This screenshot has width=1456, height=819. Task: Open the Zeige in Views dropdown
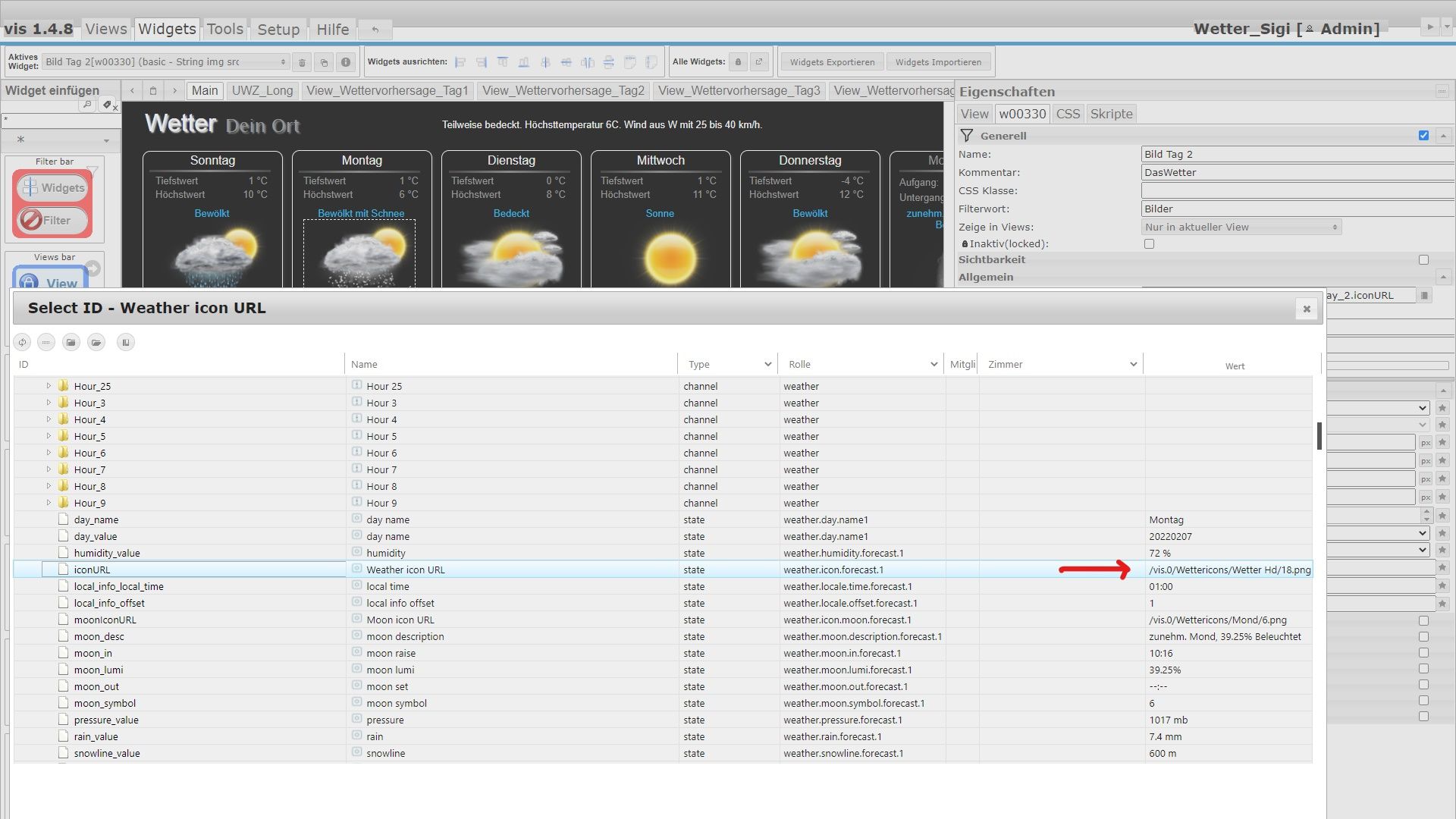coord(1241,227)
